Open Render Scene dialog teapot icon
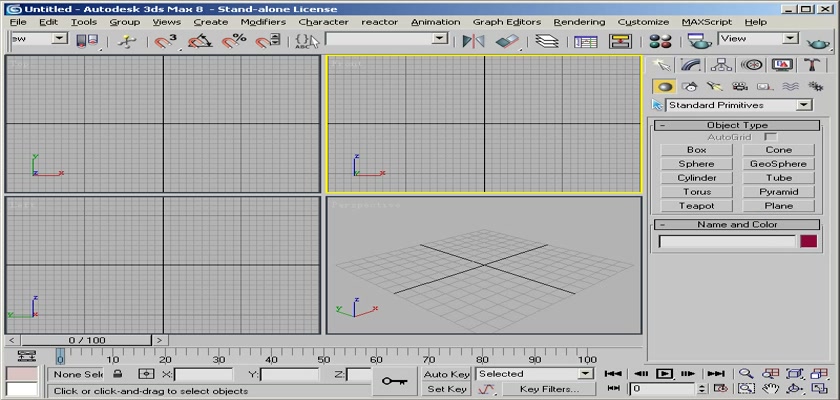The width and height of the screenshot is (840, 400). 699,41
